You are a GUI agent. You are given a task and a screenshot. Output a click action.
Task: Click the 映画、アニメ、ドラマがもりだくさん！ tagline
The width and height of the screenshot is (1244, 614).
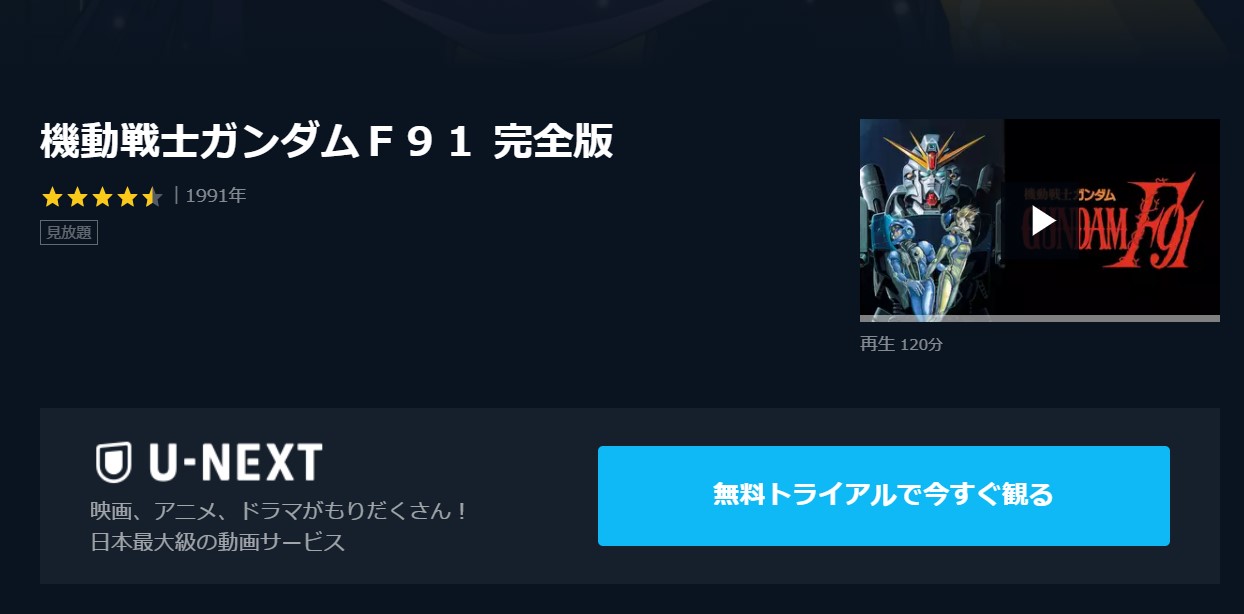point(280,511)
